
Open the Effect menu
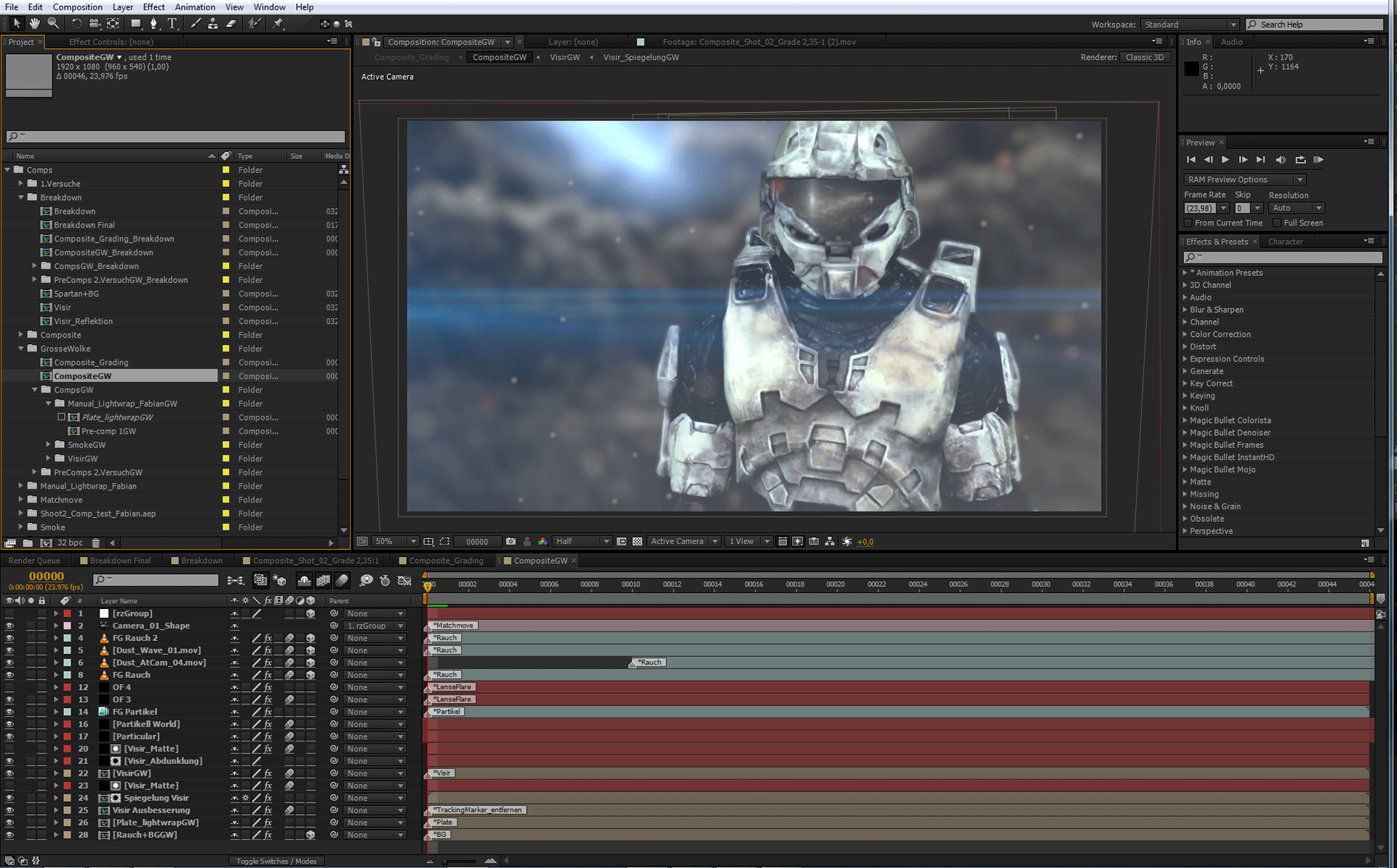[154, 7]
